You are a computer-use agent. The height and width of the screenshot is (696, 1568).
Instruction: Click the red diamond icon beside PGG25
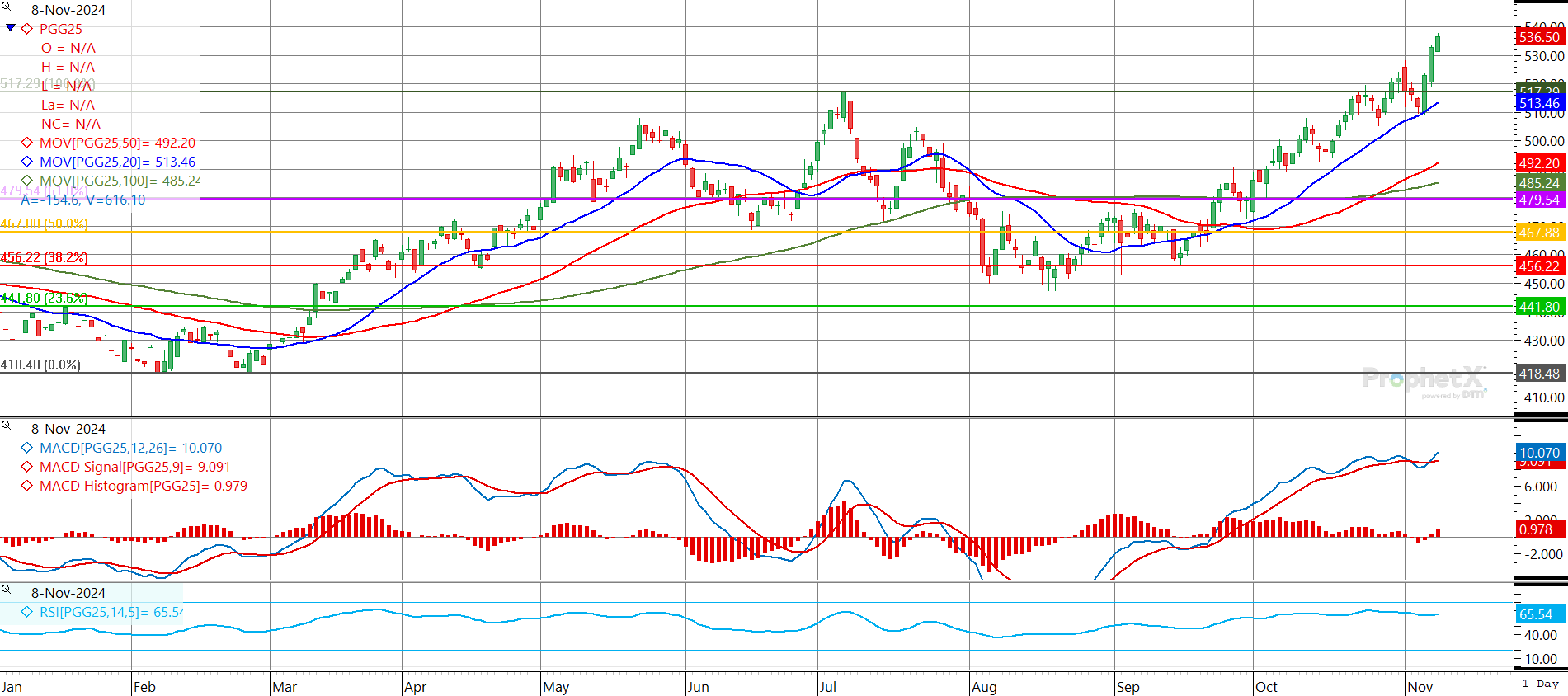pos(27,29)
